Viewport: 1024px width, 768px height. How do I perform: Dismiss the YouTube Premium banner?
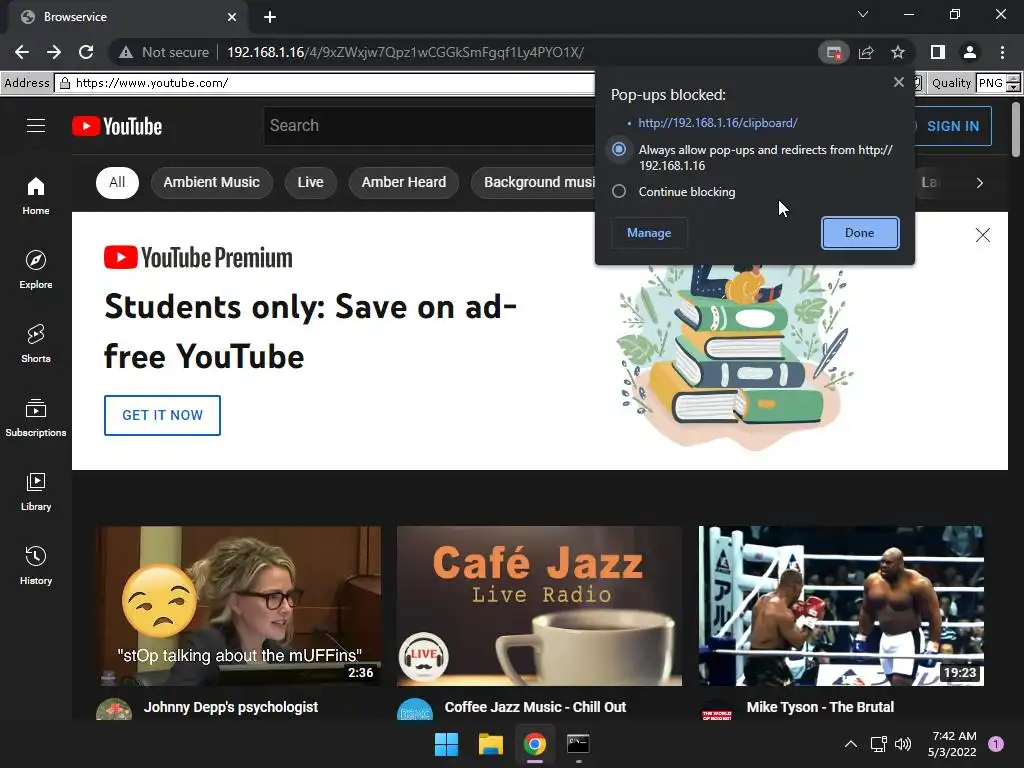[x=982, y=235]
